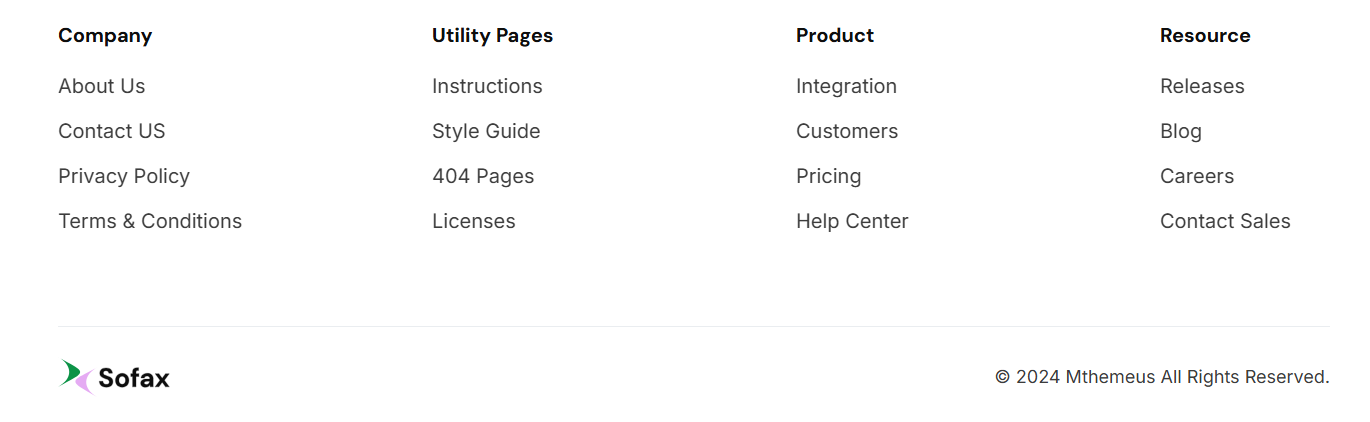Viewport: 1370px width, 422px height.
Task: Open the About Us page
Action: pyautogui.click(x=101, y=86)
